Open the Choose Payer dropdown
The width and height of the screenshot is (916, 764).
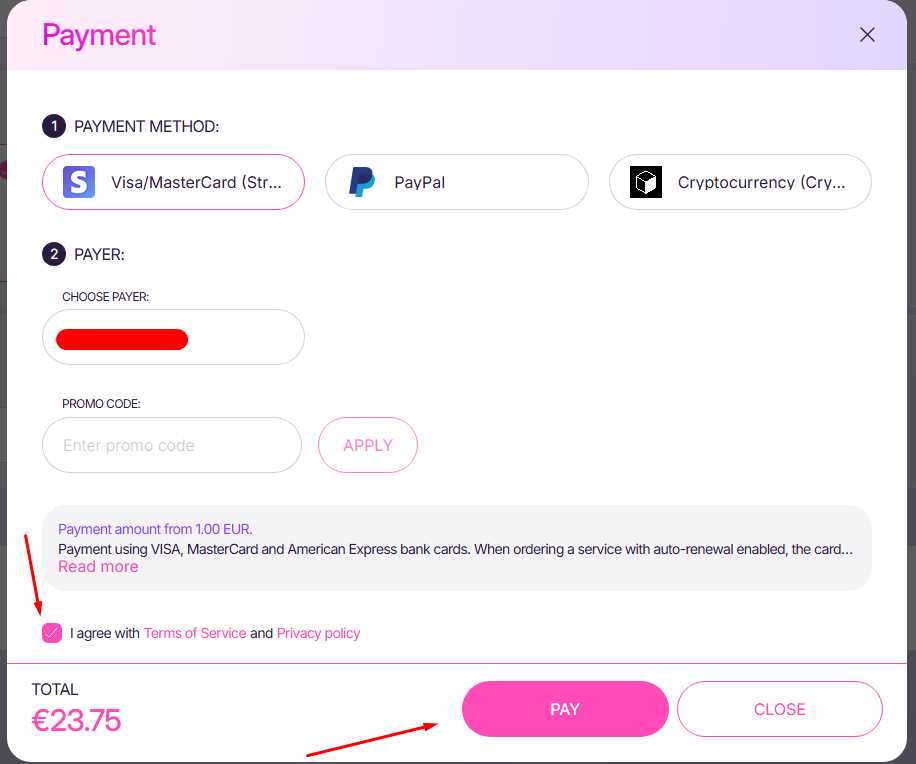[174, 337]
